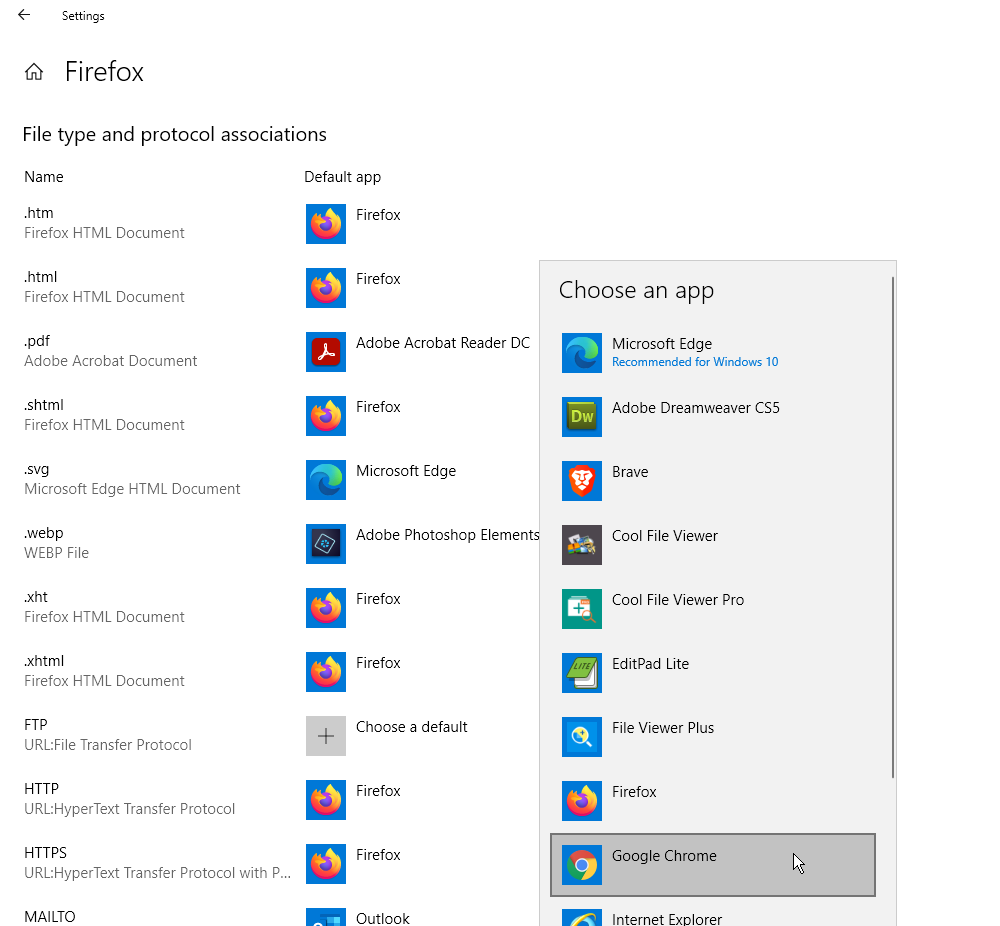The height and width of the screenshot is (926, 1000).
Task: Click the FTP protocol name
Action: 36,724
